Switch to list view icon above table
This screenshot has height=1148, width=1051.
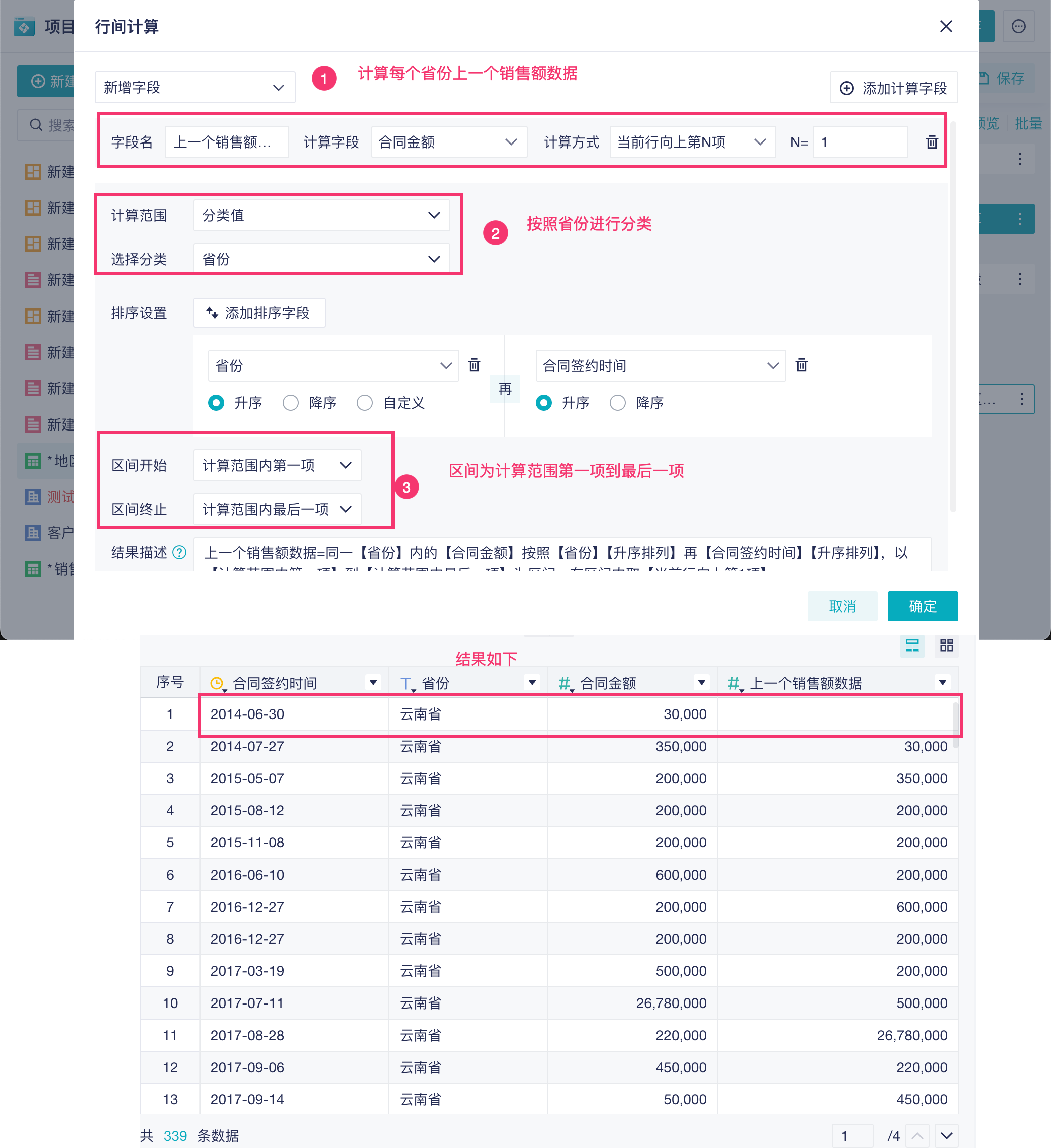coord(912,645)
